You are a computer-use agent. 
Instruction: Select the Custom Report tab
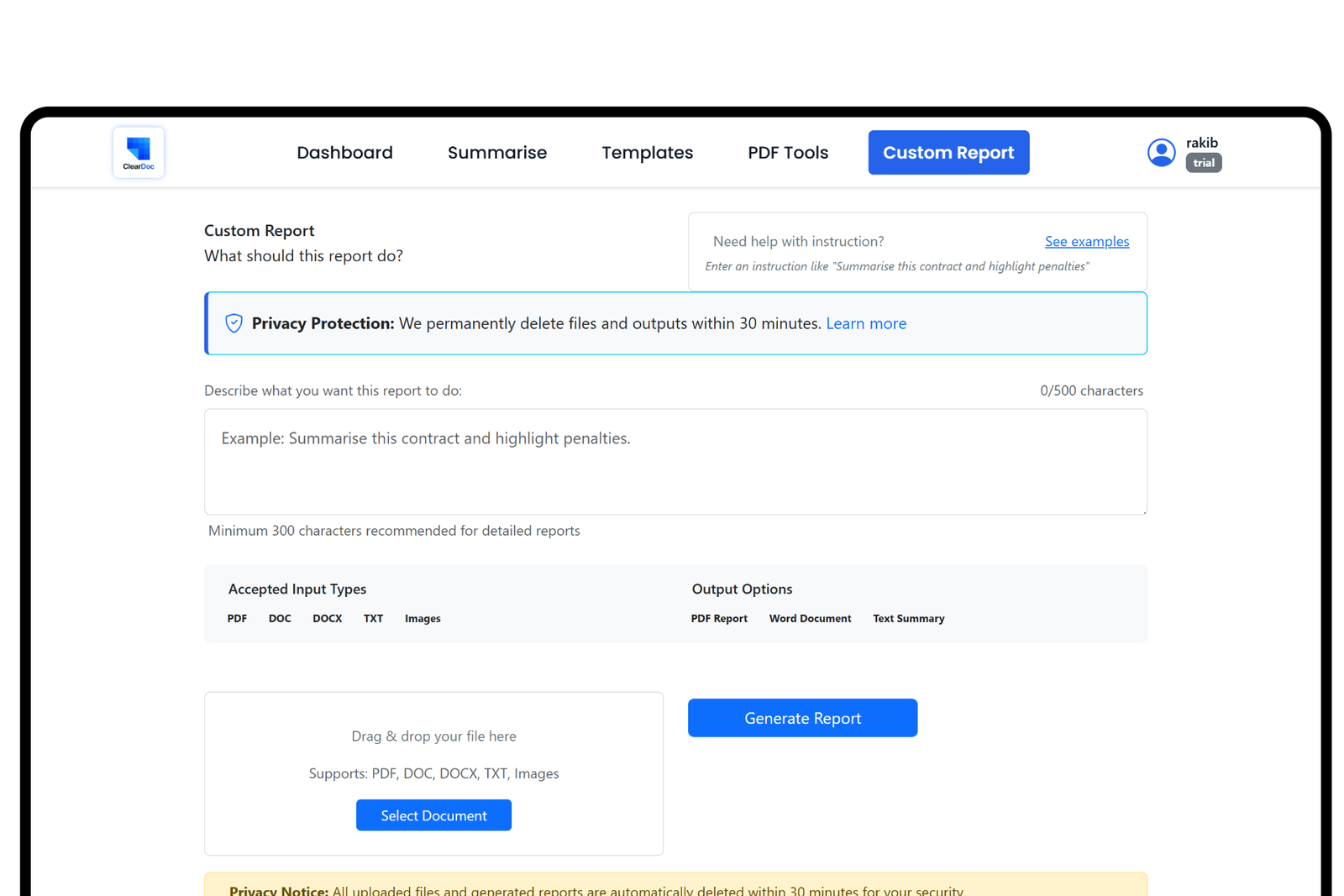pos(948,153)
